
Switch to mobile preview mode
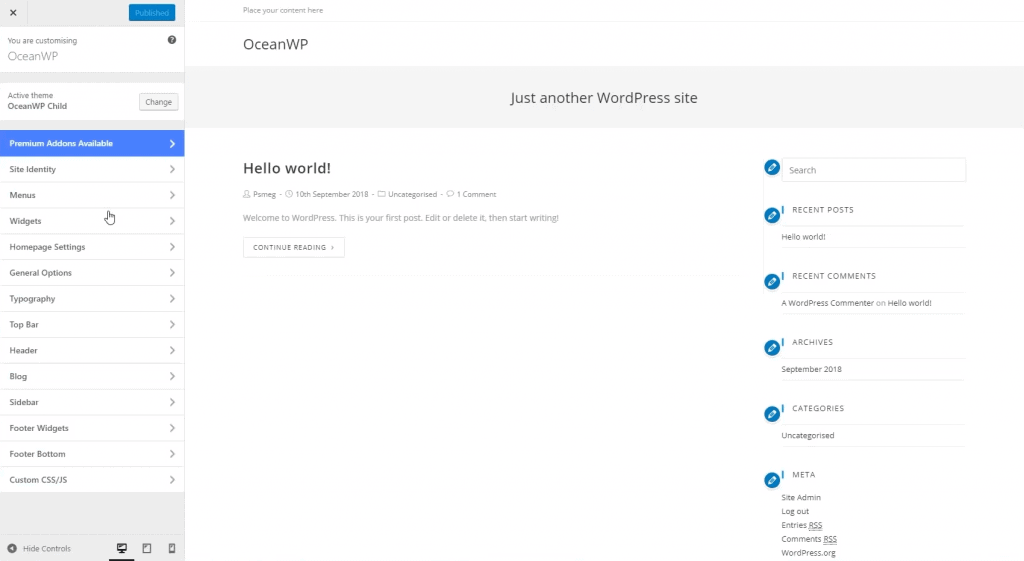(171, 548)
